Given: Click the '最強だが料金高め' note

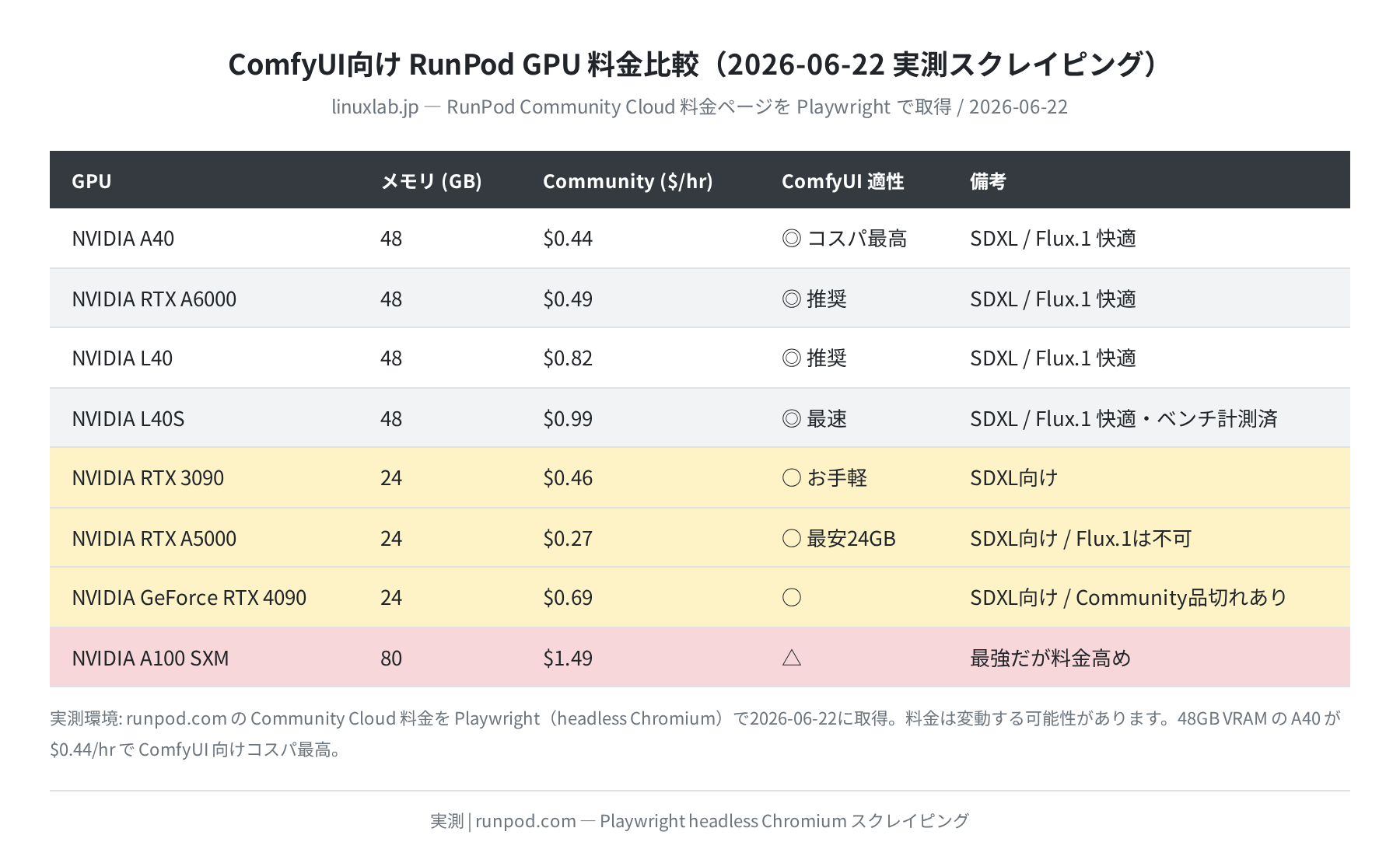Looking at the screenshot, I should click(x=1050, y=658).
